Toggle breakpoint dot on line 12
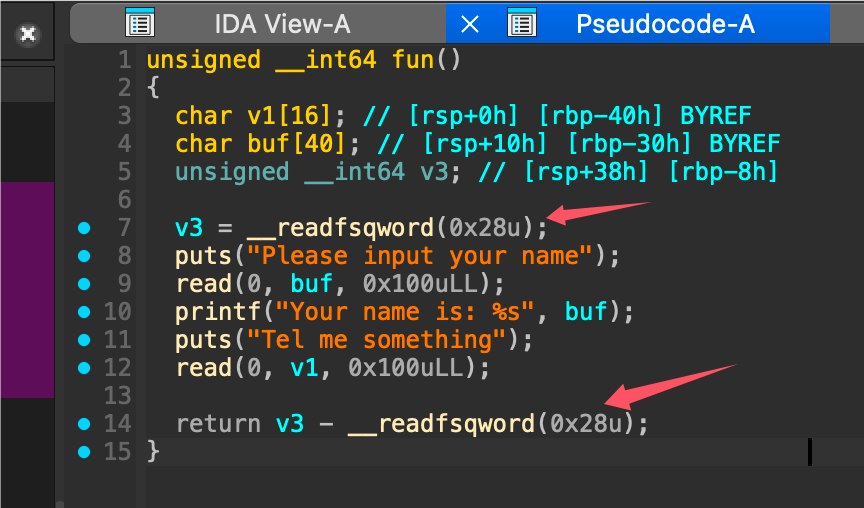Viewport: 864px width, 508px height. (x=84, y=368)
